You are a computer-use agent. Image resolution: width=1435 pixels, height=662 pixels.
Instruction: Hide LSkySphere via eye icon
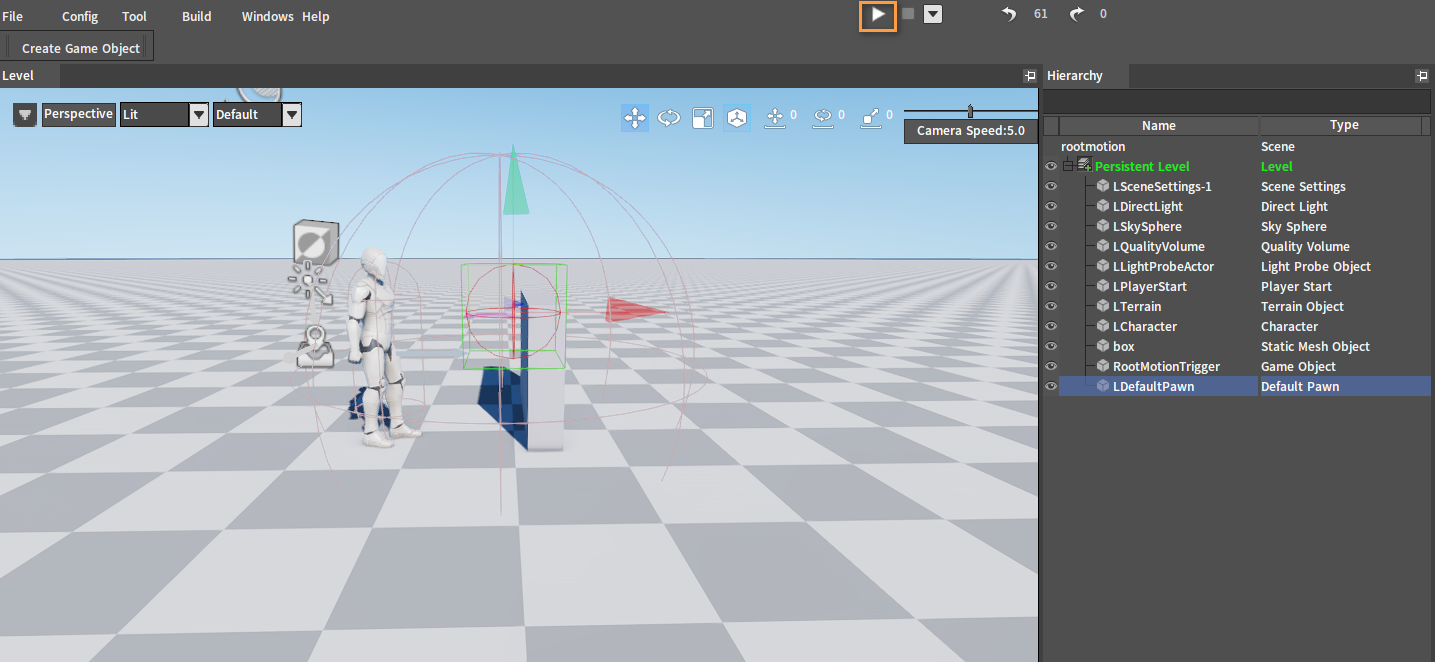coord(1051,226)
